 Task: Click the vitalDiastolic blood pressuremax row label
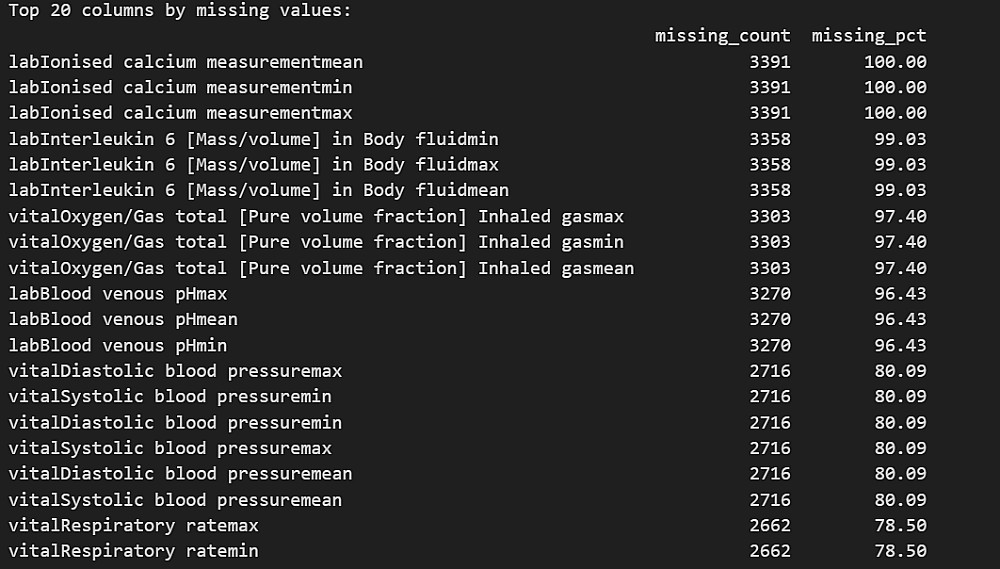[175, 371]
